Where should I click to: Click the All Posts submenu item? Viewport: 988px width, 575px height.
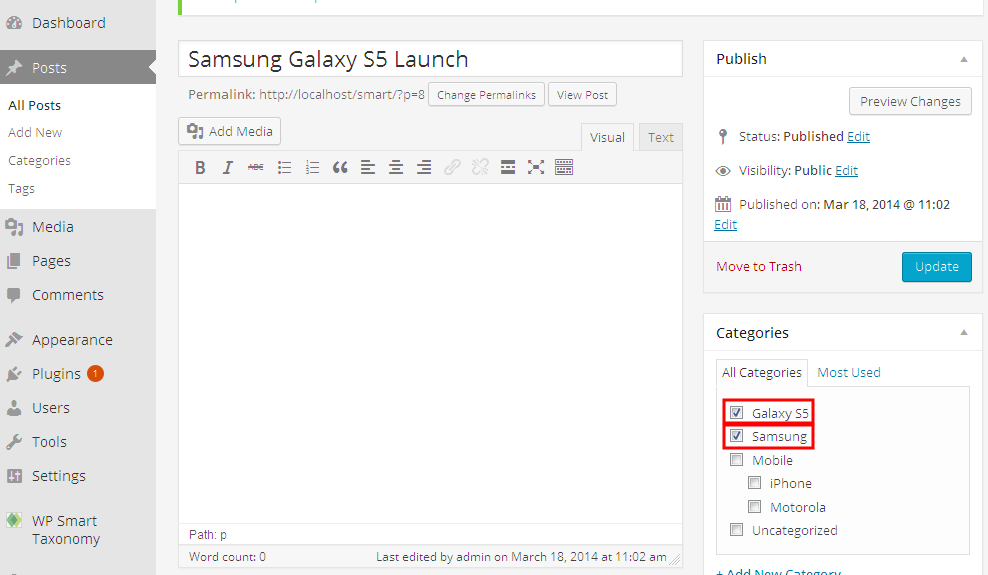click(35, 106)
